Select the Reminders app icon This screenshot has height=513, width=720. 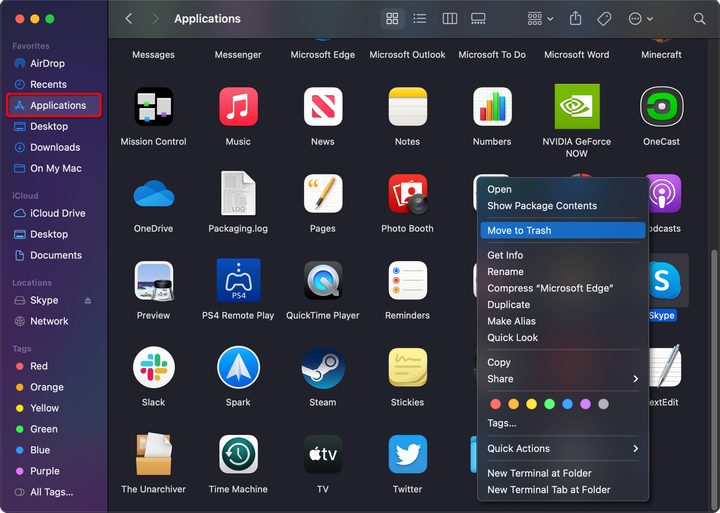click(x=407, y=281)
